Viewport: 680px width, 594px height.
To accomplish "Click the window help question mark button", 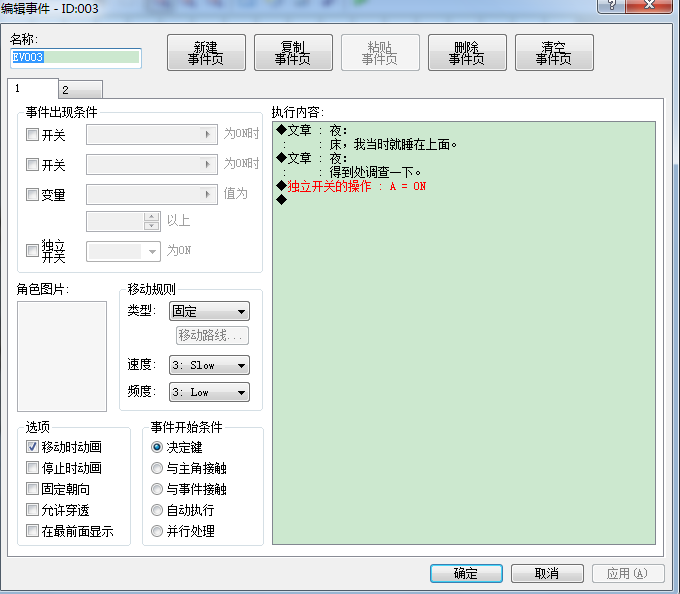I will pyautogui.click(x=611, y=5).
